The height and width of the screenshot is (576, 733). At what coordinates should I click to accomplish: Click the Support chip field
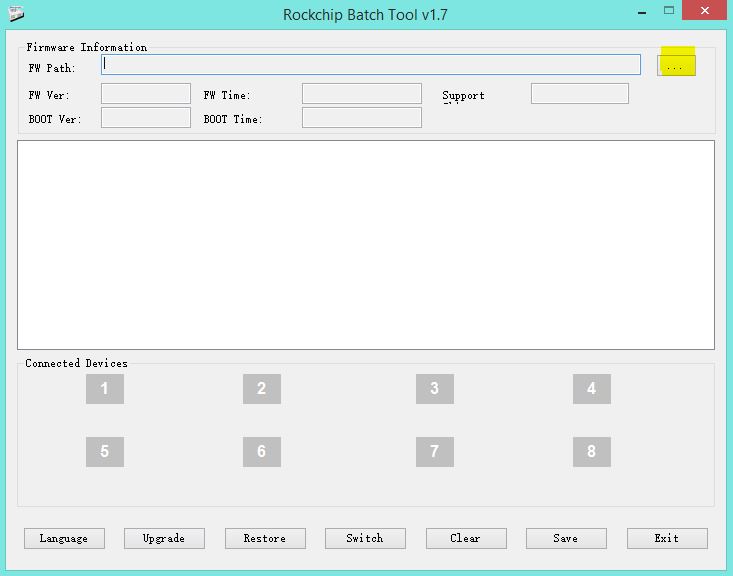pyautogui.click(x=580, y=94)
